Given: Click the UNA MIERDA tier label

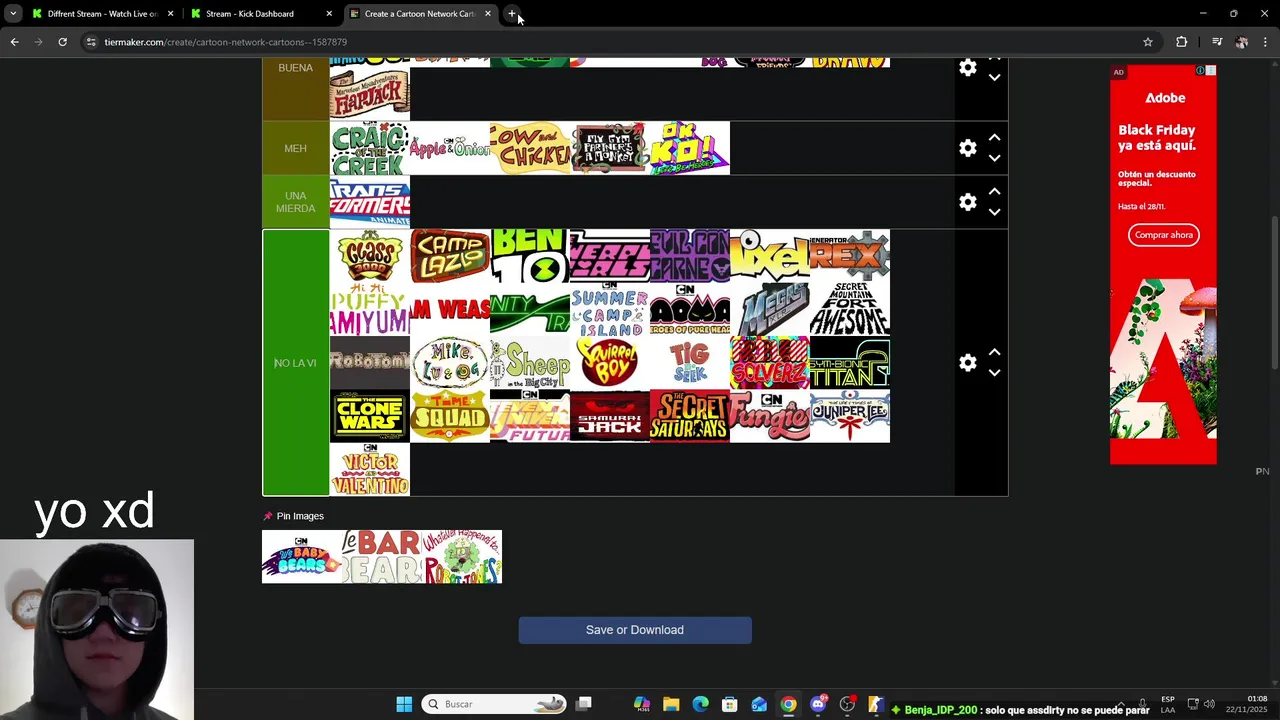Looking at the screenshot, I should (x=295, y=202).
